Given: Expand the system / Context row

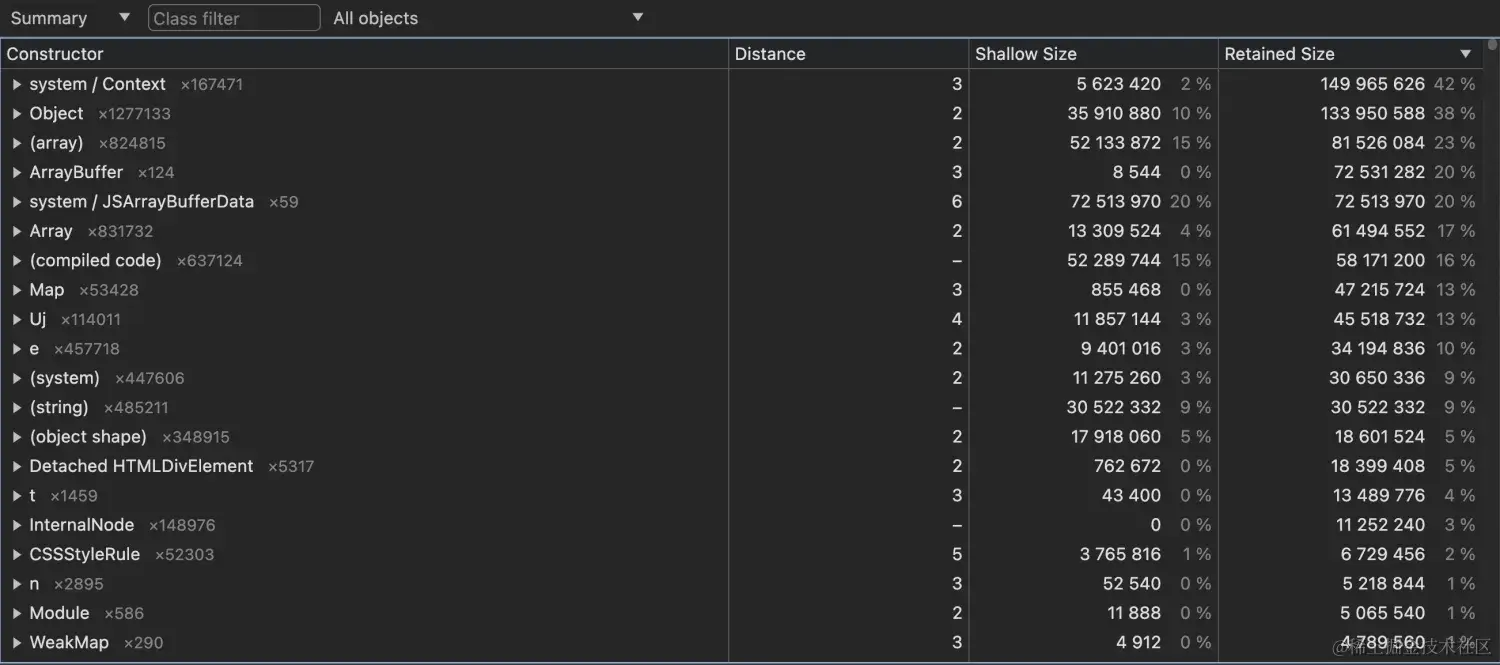Looking at the screenshot, I should (17, 84).
